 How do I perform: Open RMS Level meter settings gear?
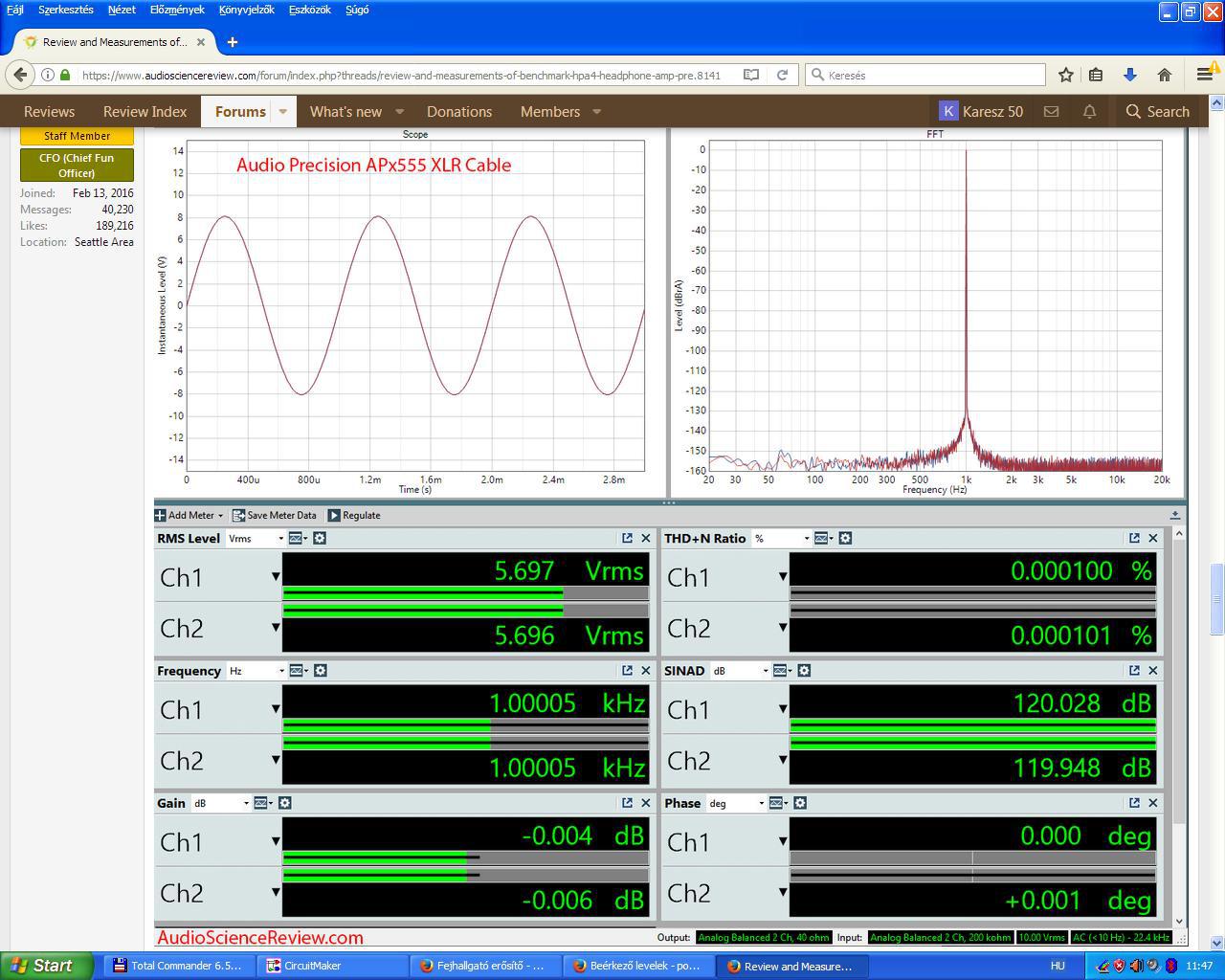pyautogui.click(x=320, y=539)
